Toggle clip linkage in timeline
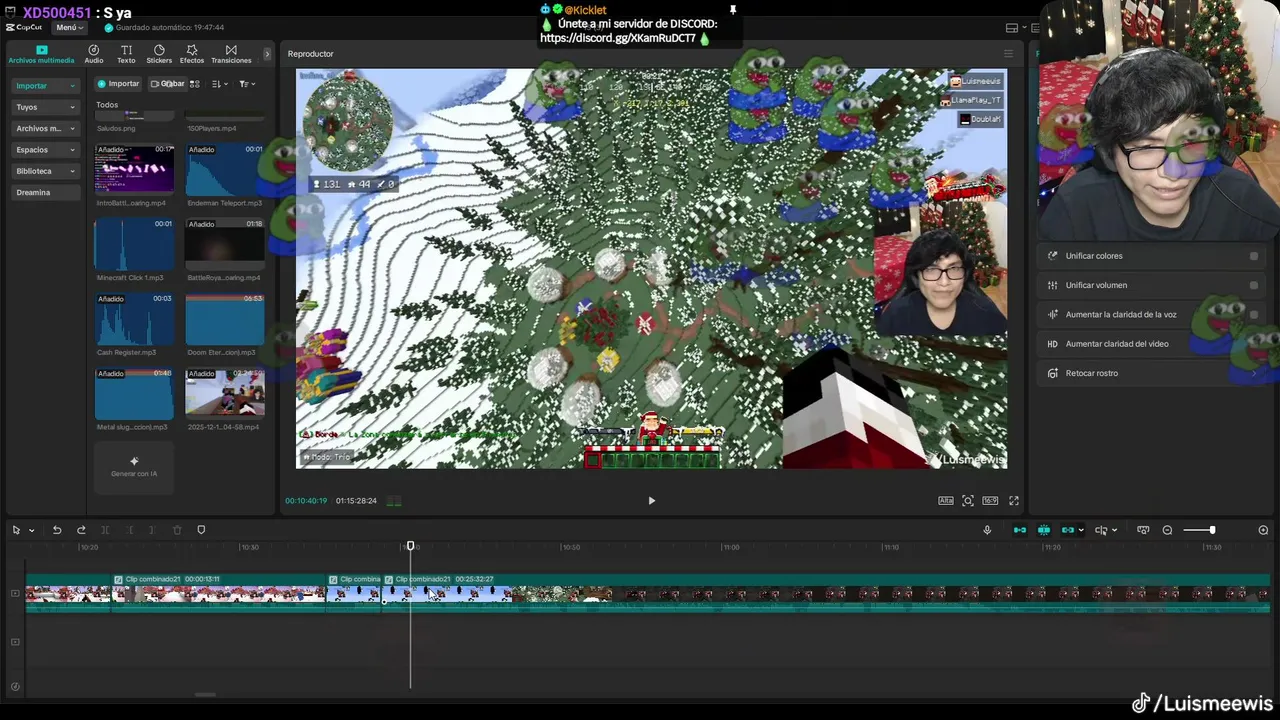This screenshot has width=1280, height=720. click(x=1068, y=530)
